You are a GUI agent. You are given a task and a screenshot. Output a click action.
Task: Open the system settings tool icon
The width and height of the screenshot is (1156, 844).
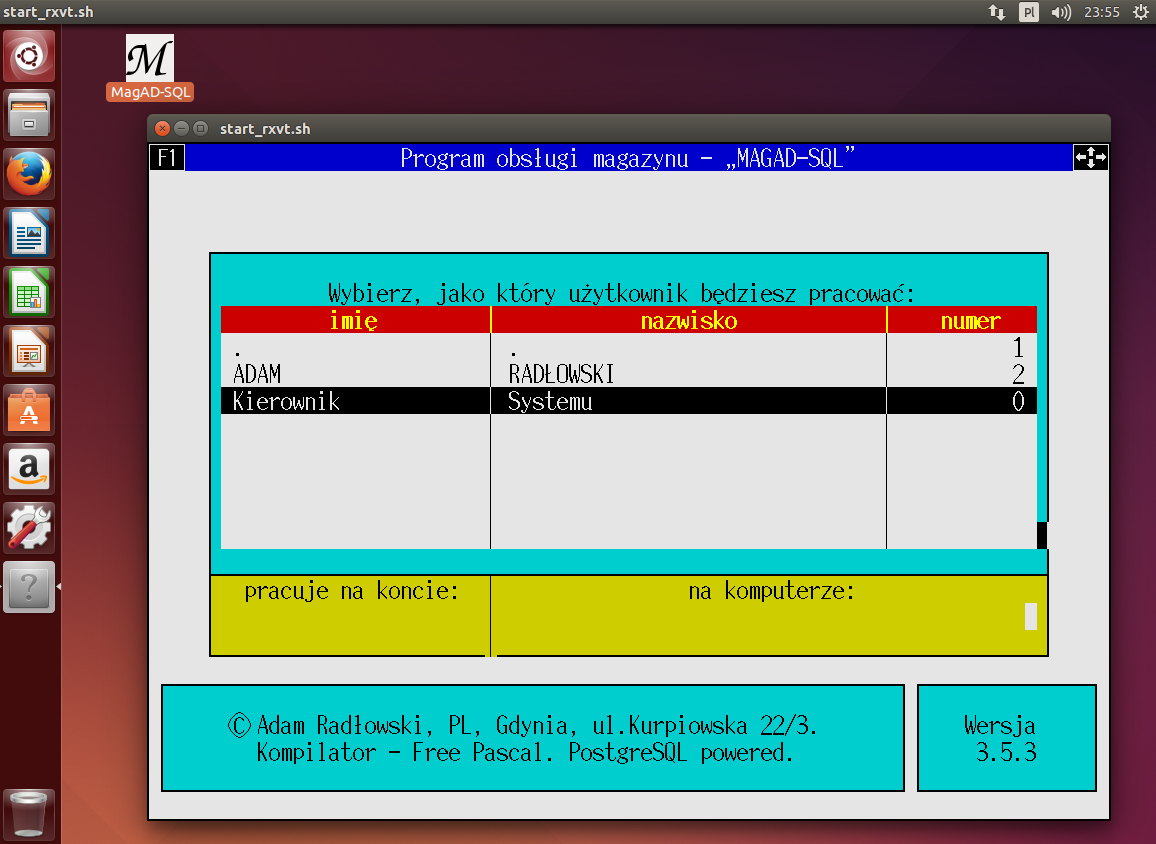[x=29, y=528]
